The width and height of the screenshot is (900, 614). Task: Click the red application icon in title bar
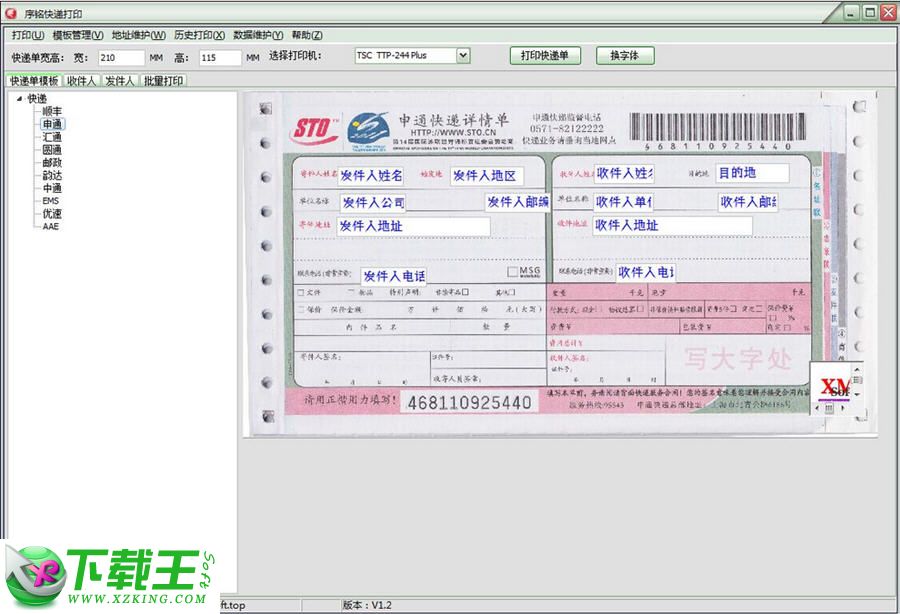point(11,13)
